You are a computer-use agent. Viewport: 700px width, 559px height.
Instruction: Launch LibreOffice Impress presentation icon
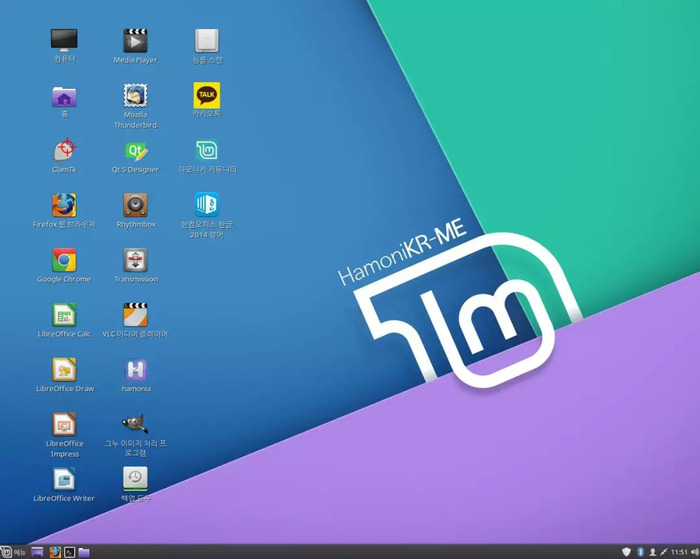point(64,424)
